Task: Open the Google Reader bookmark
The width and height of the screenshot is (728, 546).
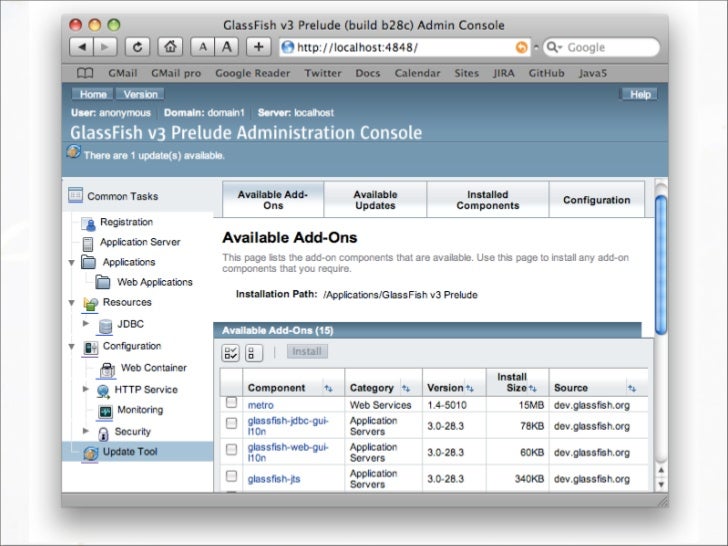Action: (252, 73)
